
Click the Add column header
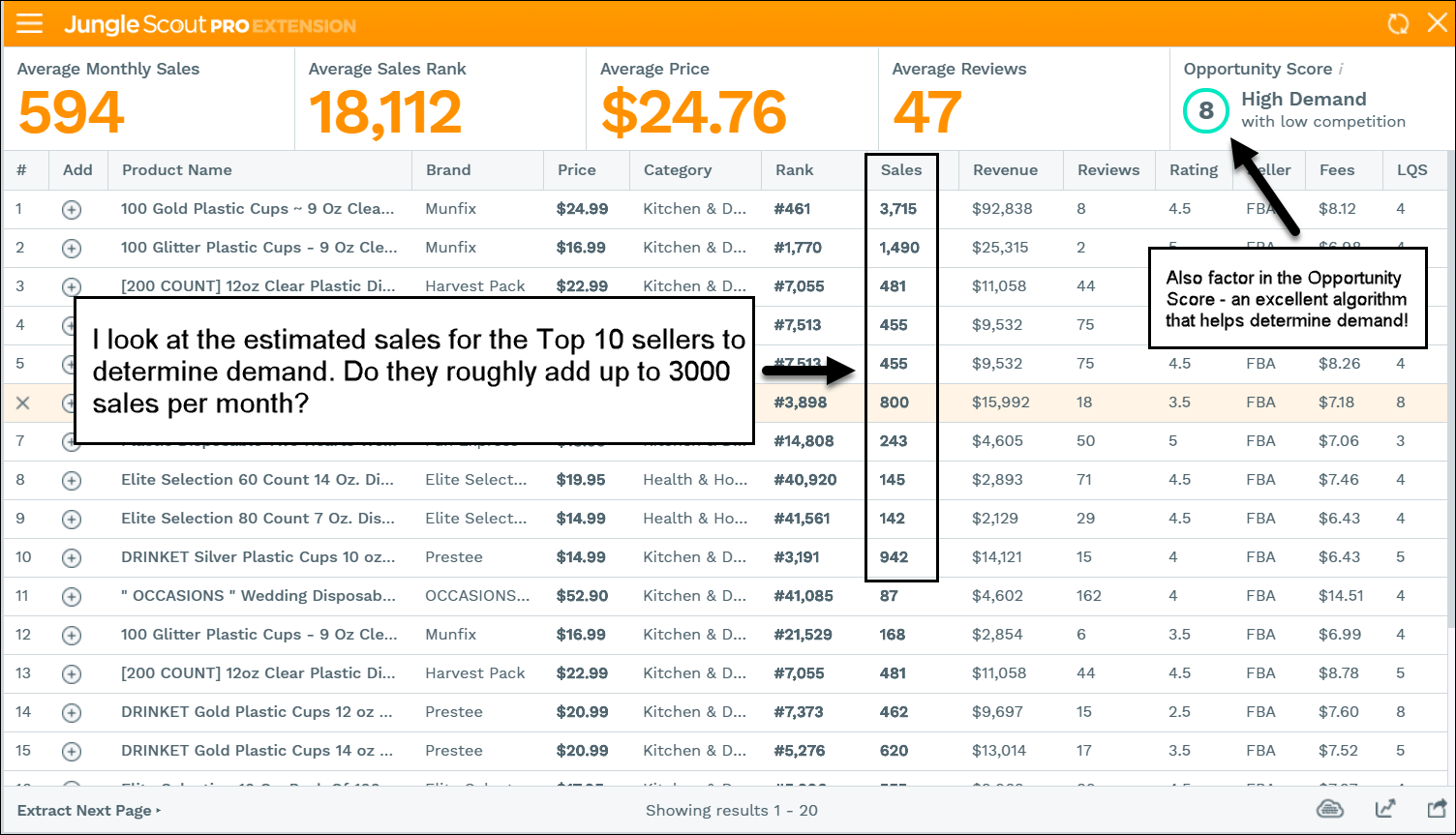(77, 170)
